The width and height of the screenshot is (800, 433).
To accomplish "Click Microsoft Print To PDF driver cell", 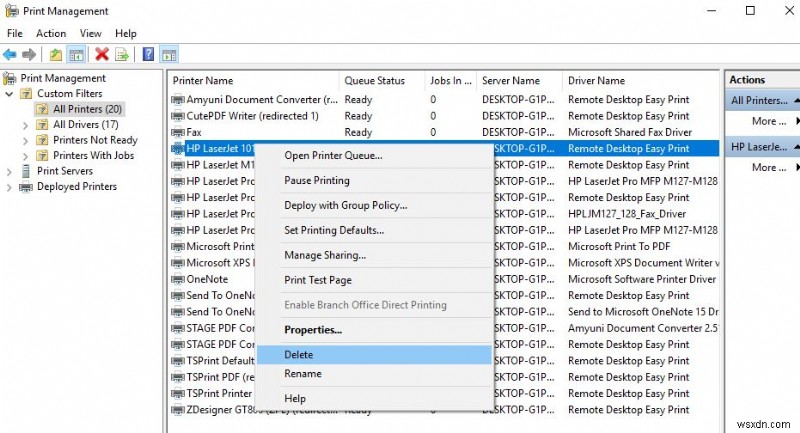I will point(619,247).
